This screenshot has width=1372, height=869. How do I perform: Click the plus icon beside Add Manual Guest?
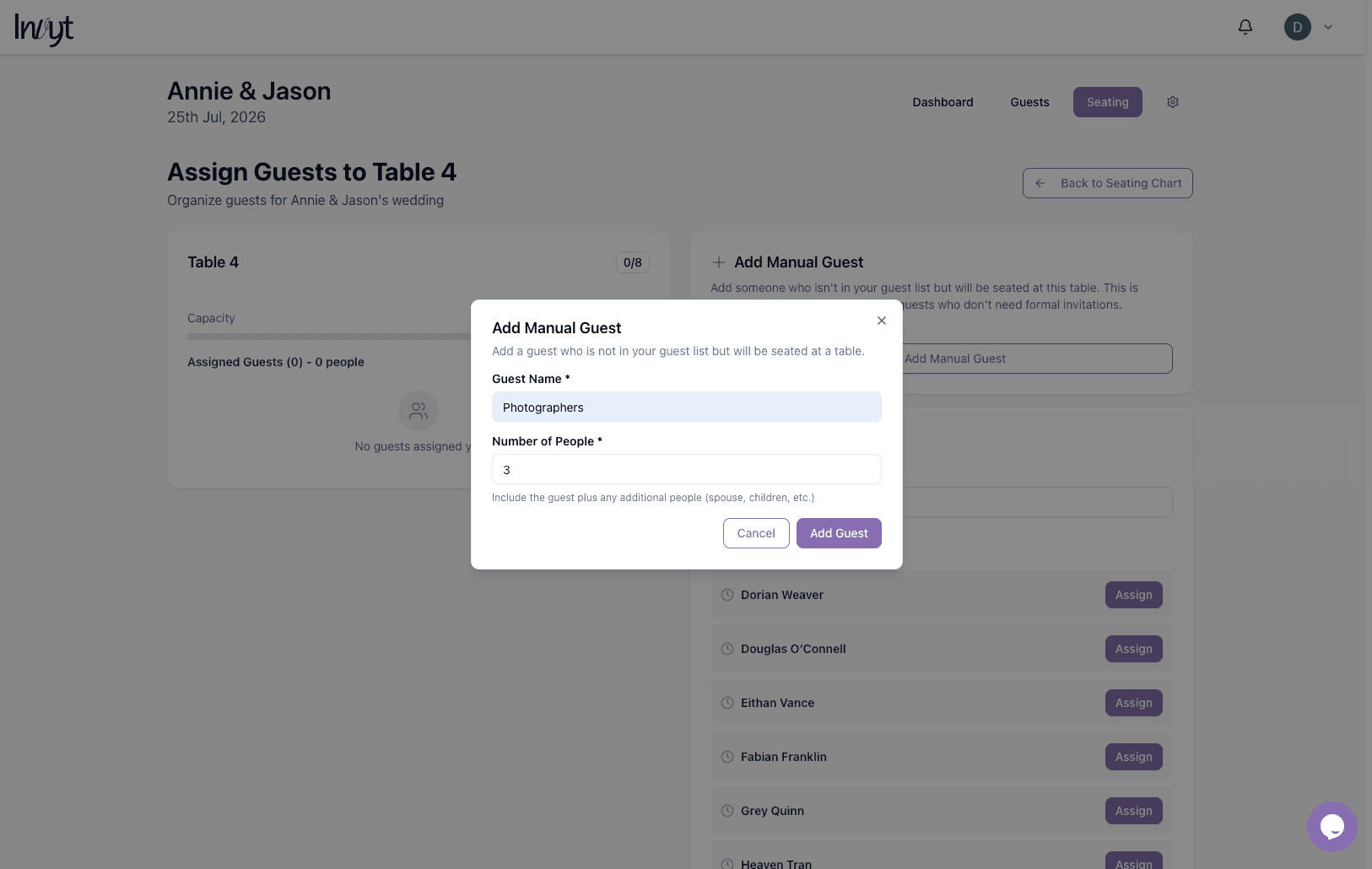click(718, 262)
